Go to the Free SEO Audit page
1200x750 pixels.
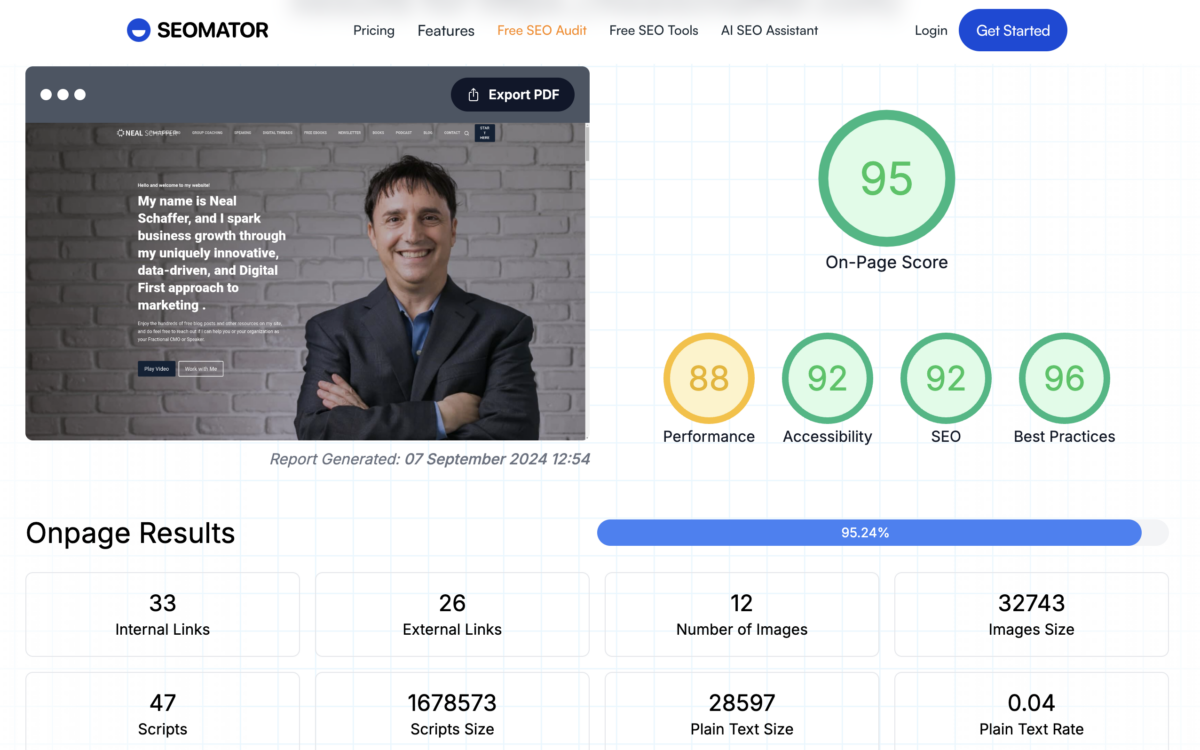coord(542,30)
